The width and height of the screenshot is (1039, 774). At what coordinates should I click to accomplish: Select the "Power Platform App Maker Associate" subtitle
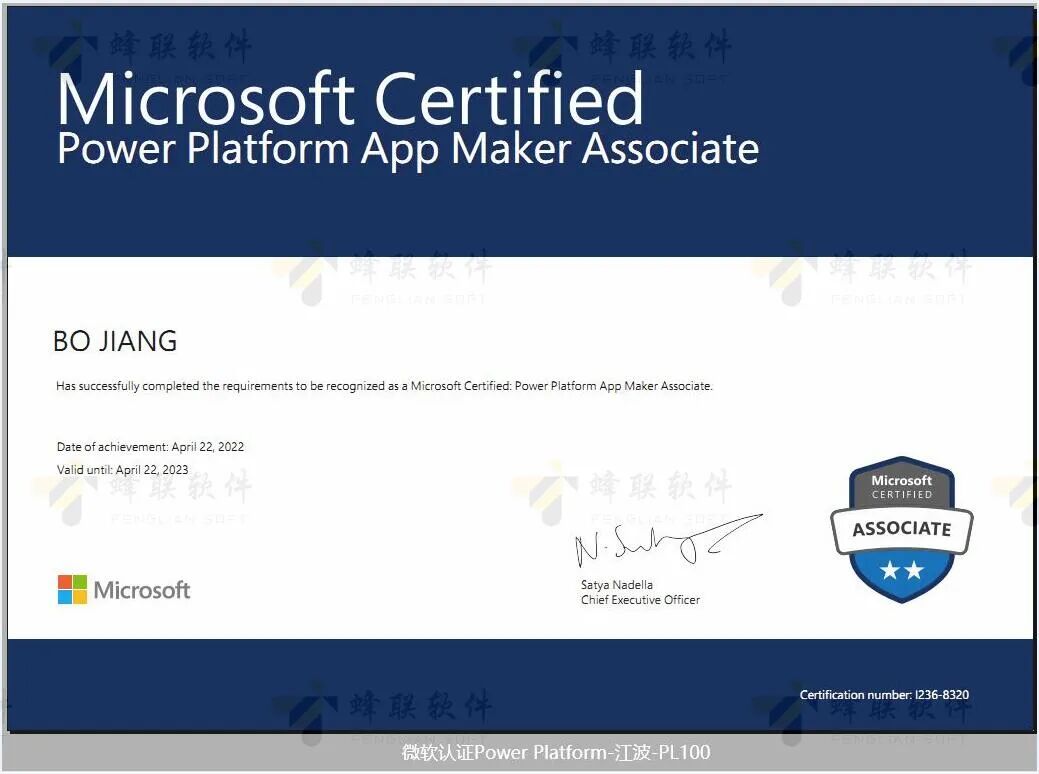408,148
